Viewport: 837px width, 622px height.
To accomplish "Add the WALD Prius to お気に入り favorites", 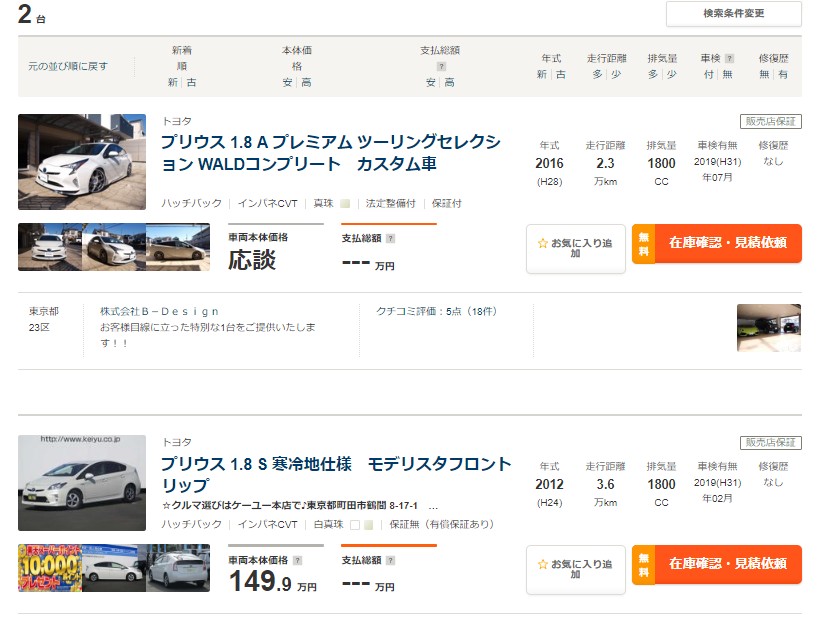I will click(x=575, y=248).
